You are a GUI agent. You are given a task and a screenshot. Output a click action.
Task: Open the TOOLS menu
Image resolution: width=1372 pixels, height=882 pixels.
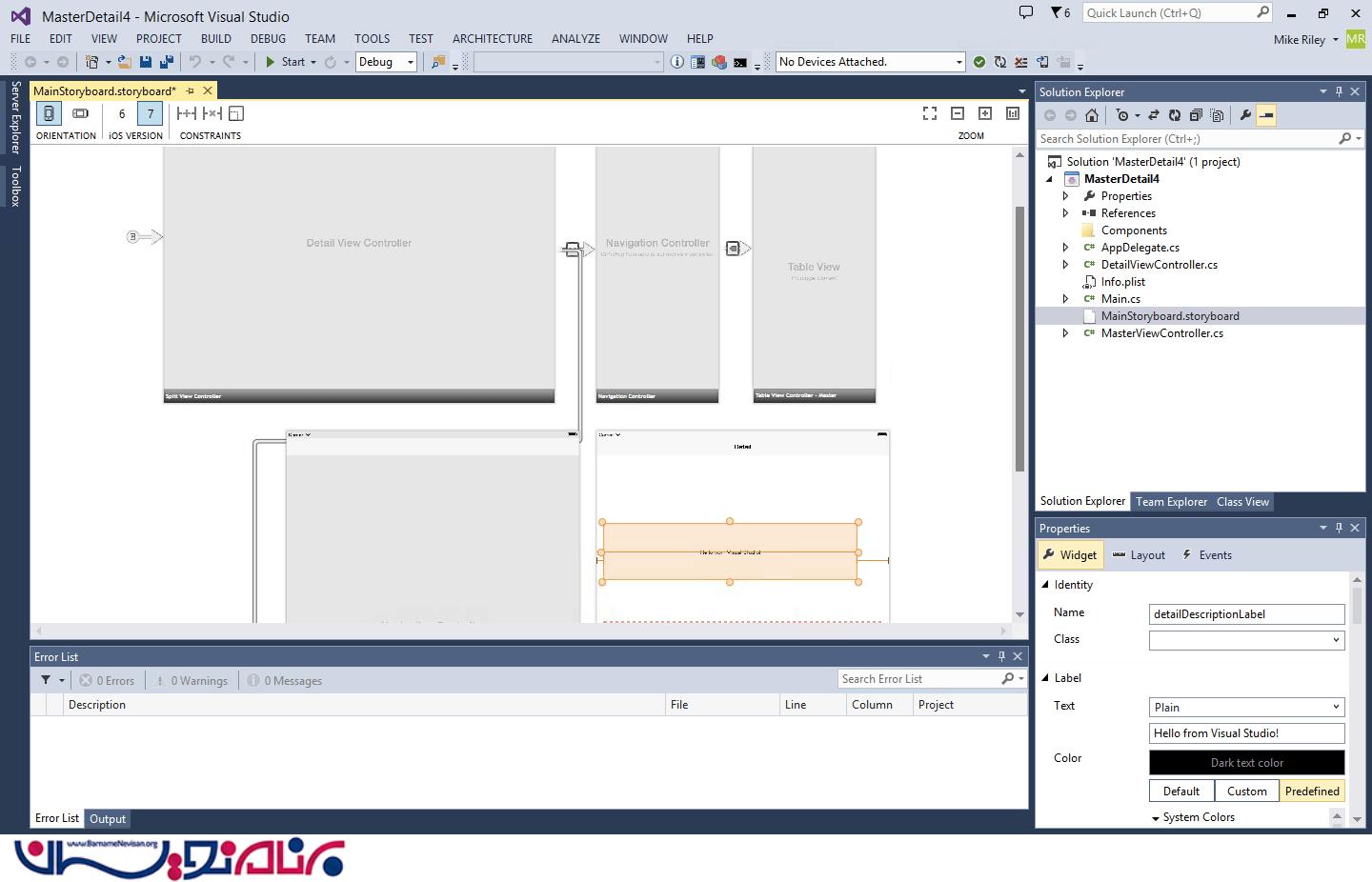click(x=372, y=39)
